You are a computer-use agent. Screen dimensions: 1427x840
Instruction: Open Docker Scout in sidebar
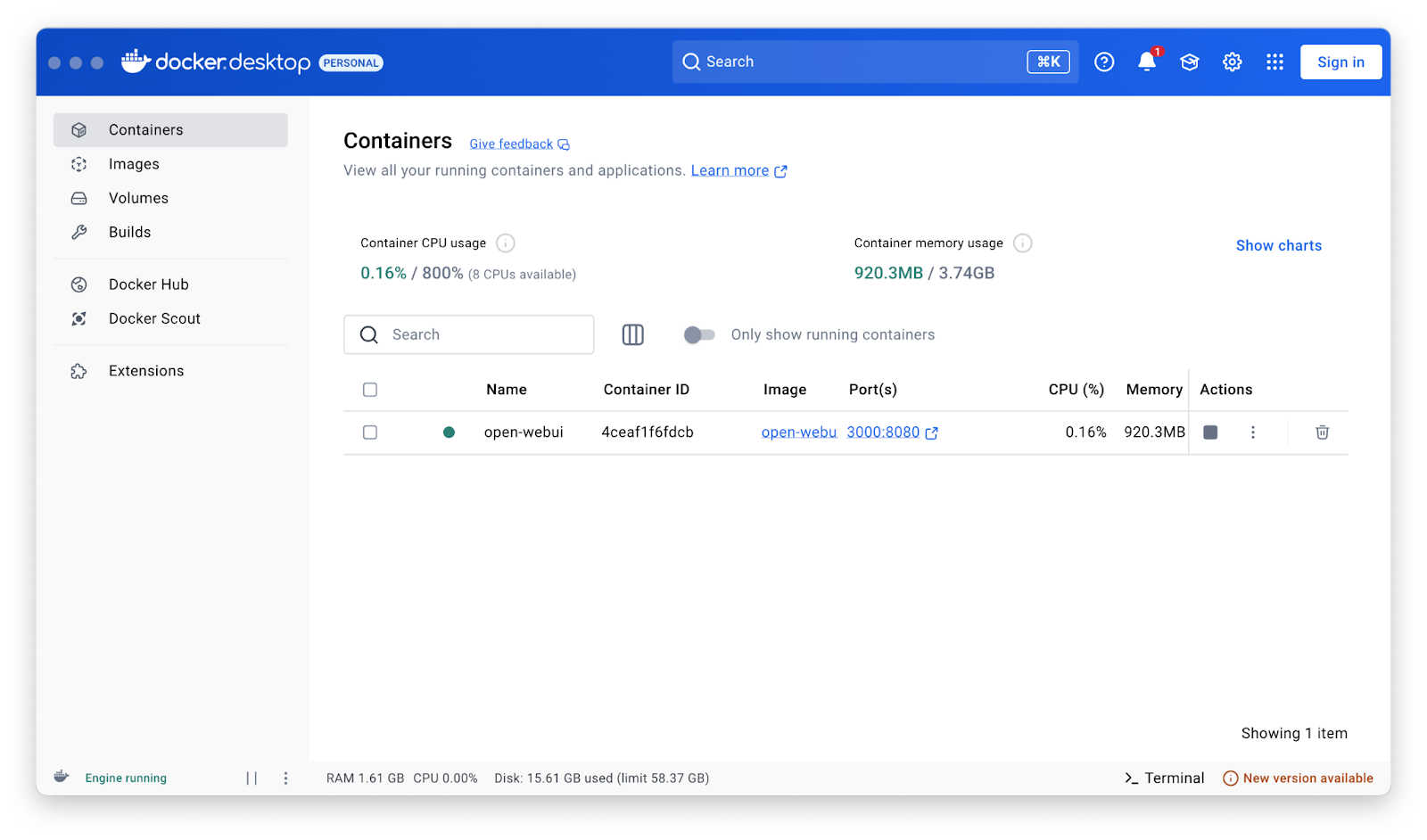pos(170,318)
